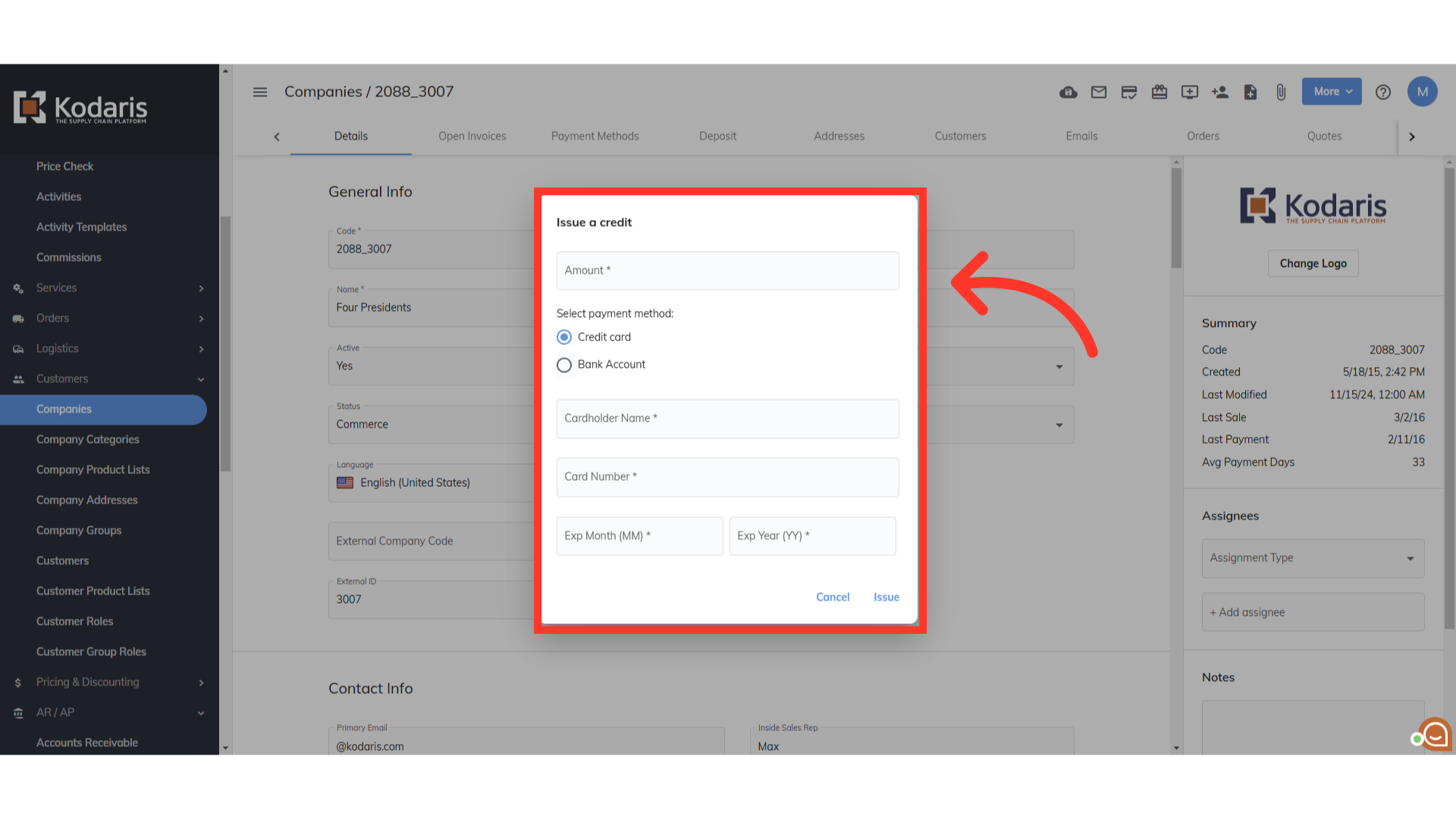The height and width of the screenshot is (819, 1456).
Task: Click the paperclip attachment icon
Action: tap(1280, 92)
